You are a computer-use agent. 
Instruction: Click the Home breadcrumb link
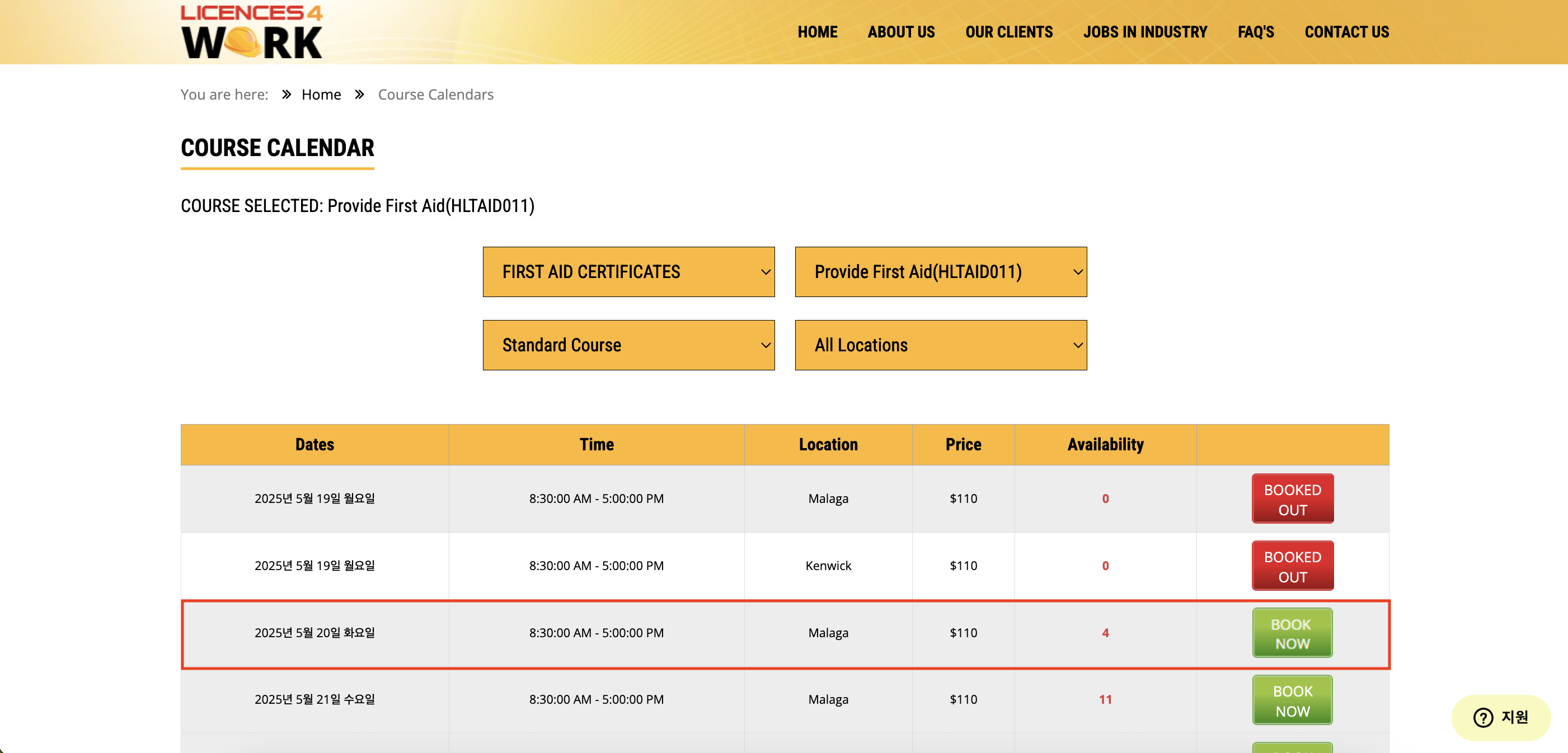pos(321,95)
